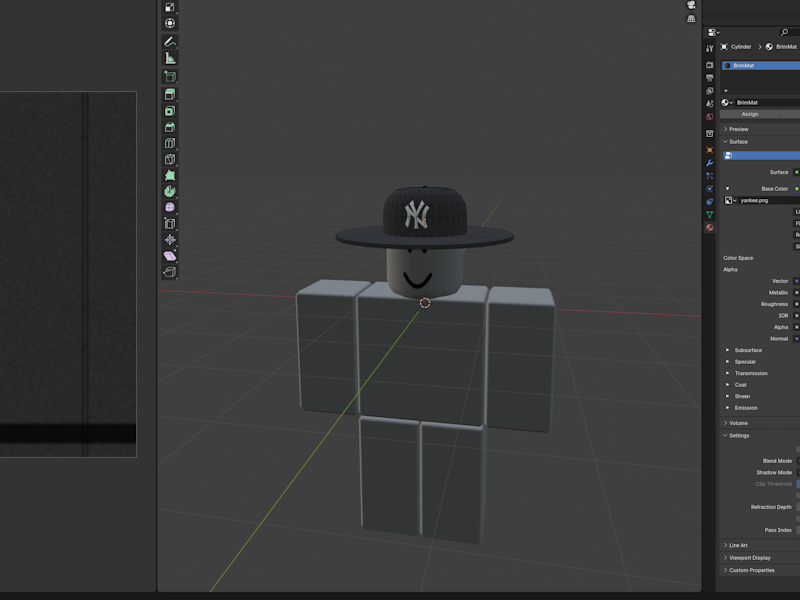Click the Properties search field magnifier
This screenshot has height=600, width=800.
tap(784, 32)
